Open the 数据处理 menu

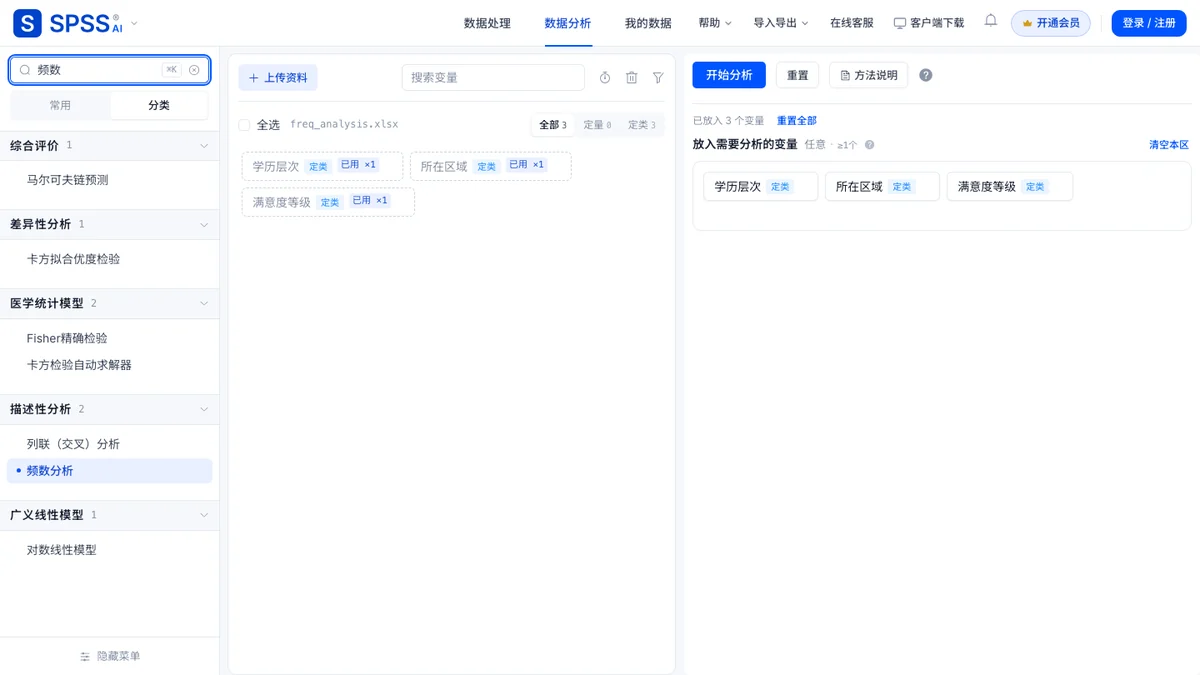[487, 23]
